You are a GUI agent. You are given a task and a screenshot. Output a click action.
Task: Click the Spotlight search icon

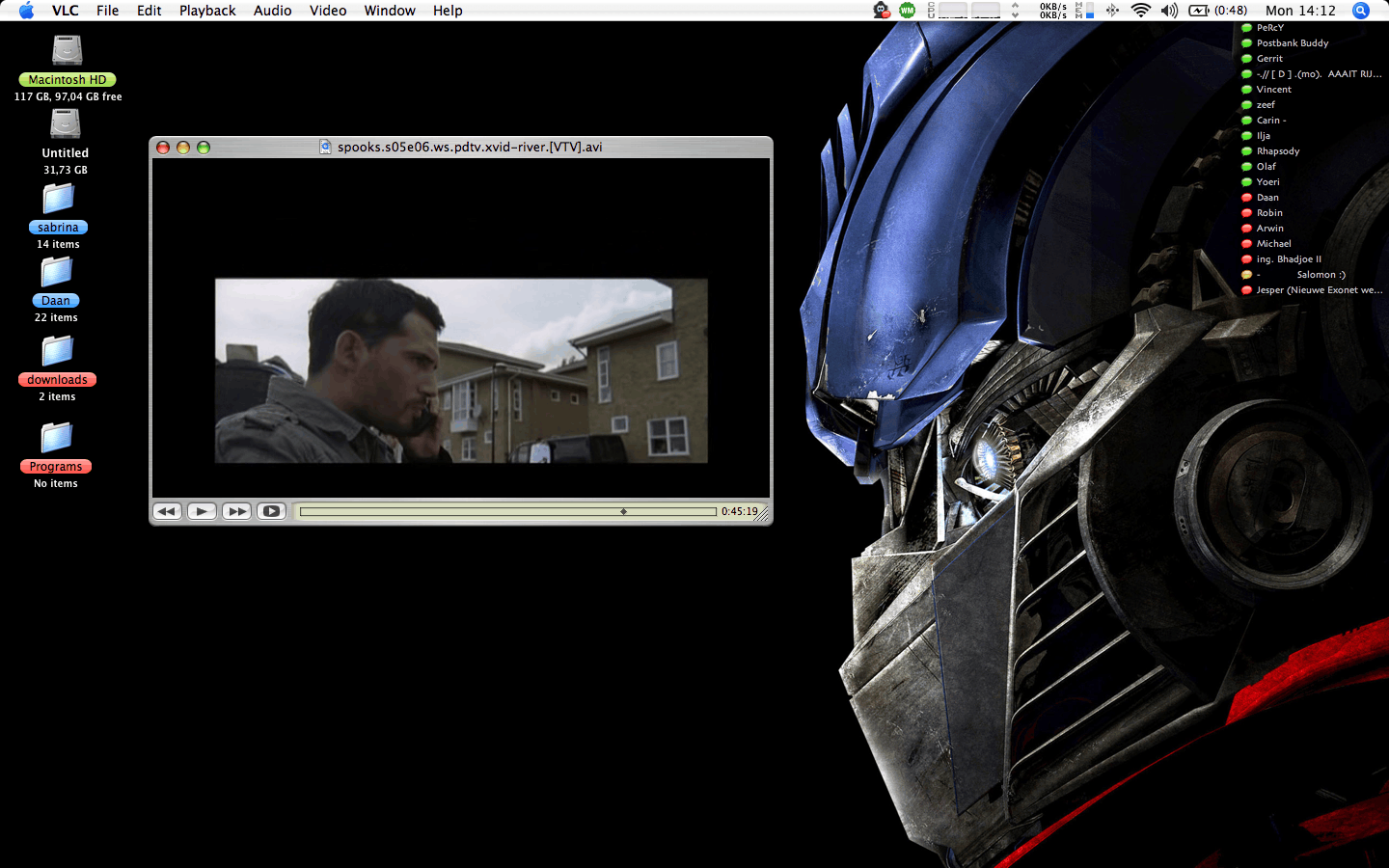[x=1360, y=11]
